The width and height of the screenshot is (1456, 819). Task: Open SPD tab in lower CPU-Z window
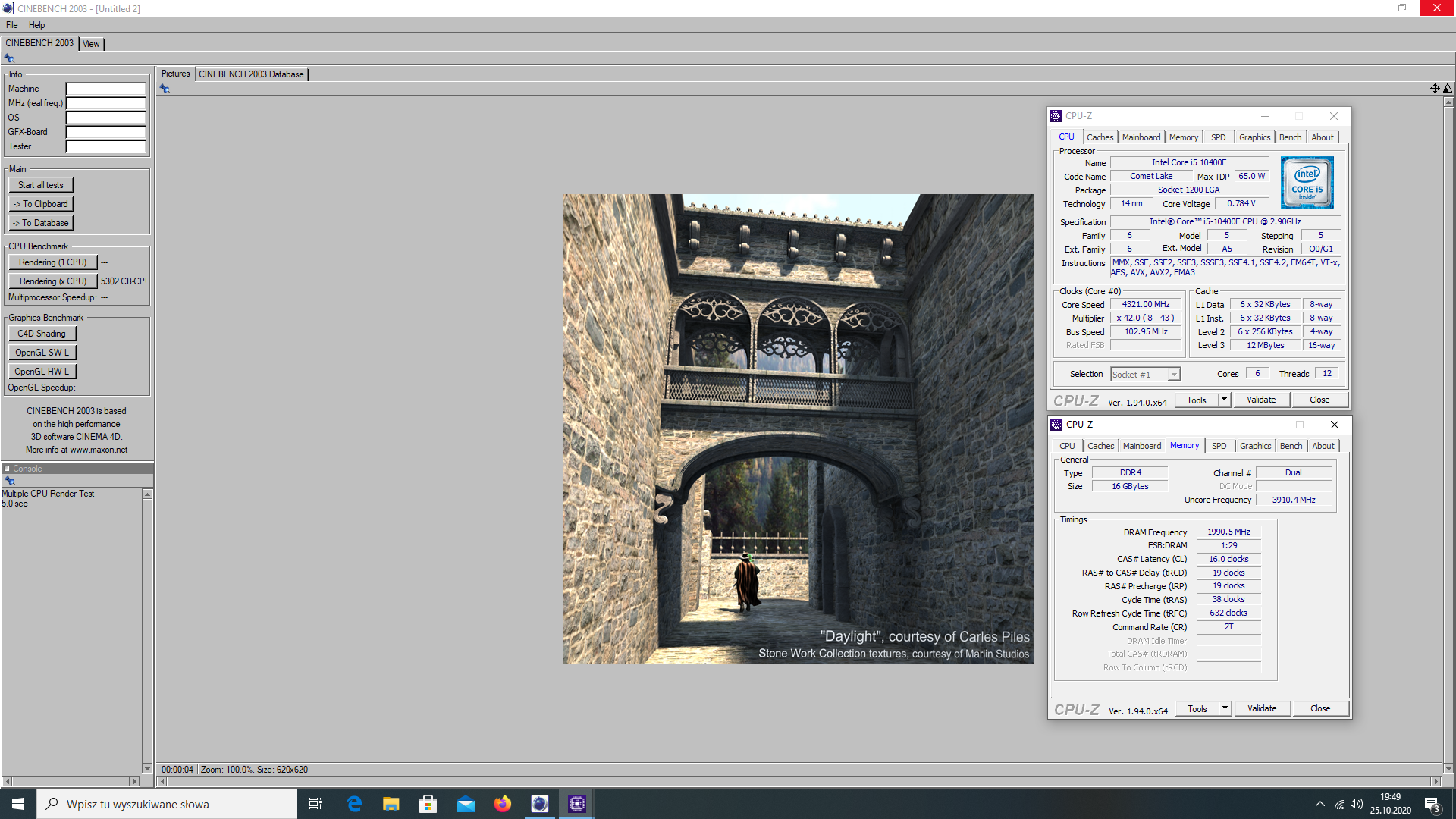pos(1219,446)
